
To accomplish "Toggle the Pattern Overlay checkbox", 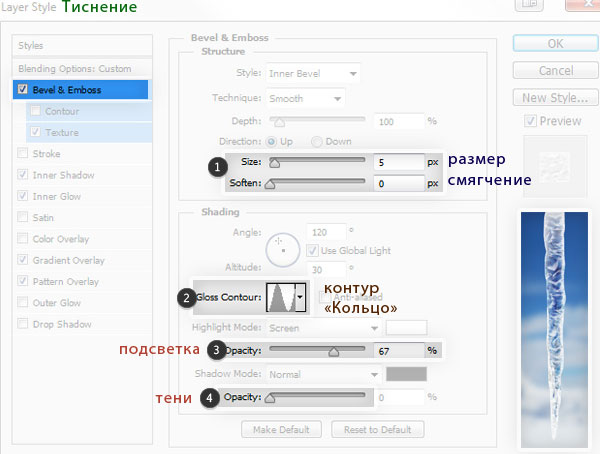I will coord(23,281).
